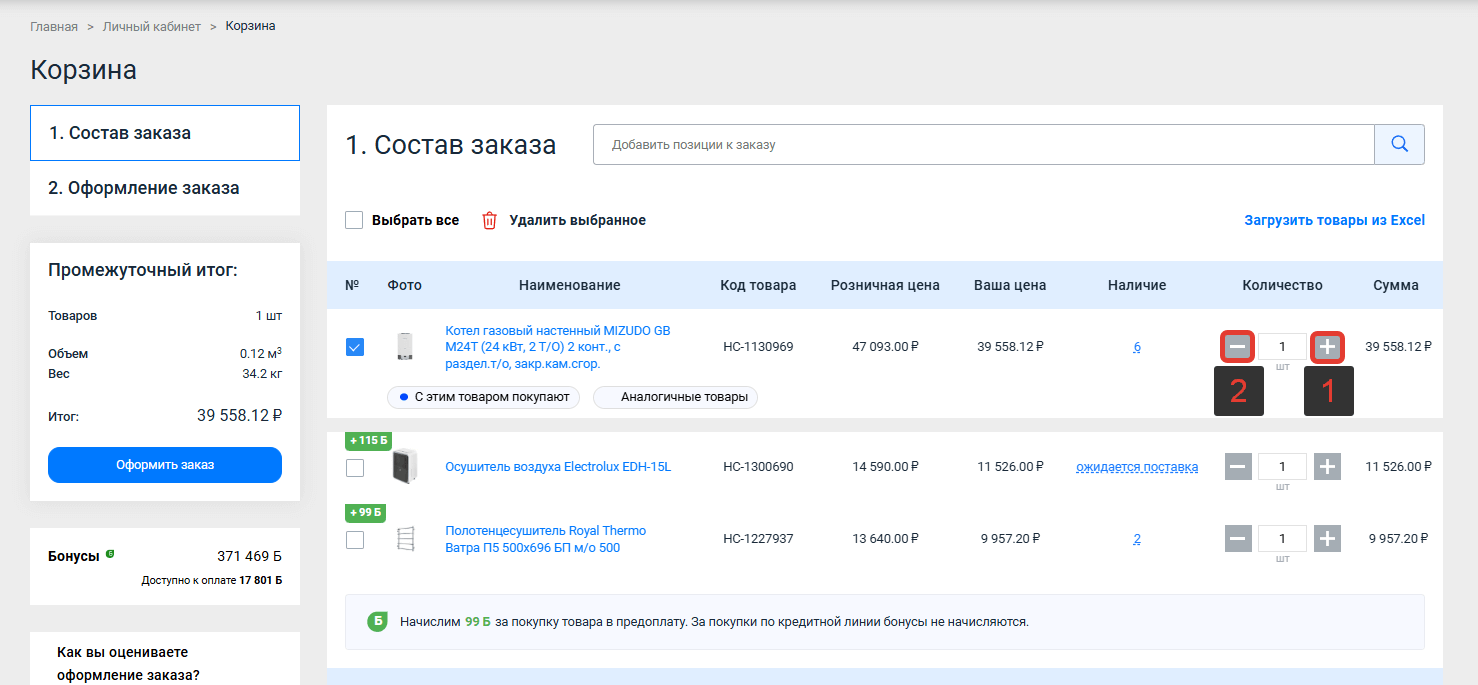Image resolution: width=1478 pixels, height=685 pixels.
Task: Open Electrolux dehumidifier product thumbnail
Action: pyautogui.click(x=405, y=467)
